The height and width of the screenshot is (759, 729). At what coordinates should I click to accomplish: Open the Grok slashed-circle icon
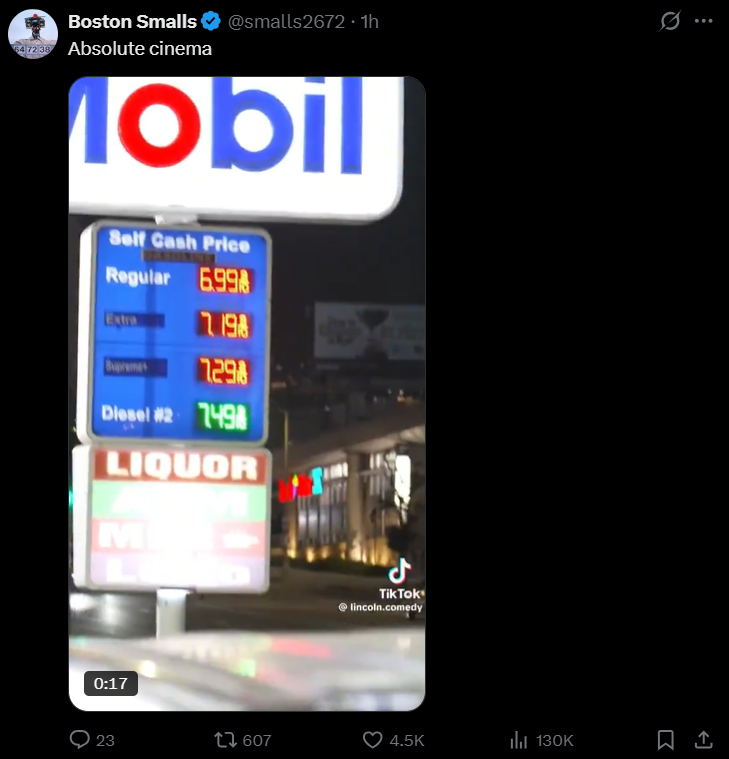(670, 21)
